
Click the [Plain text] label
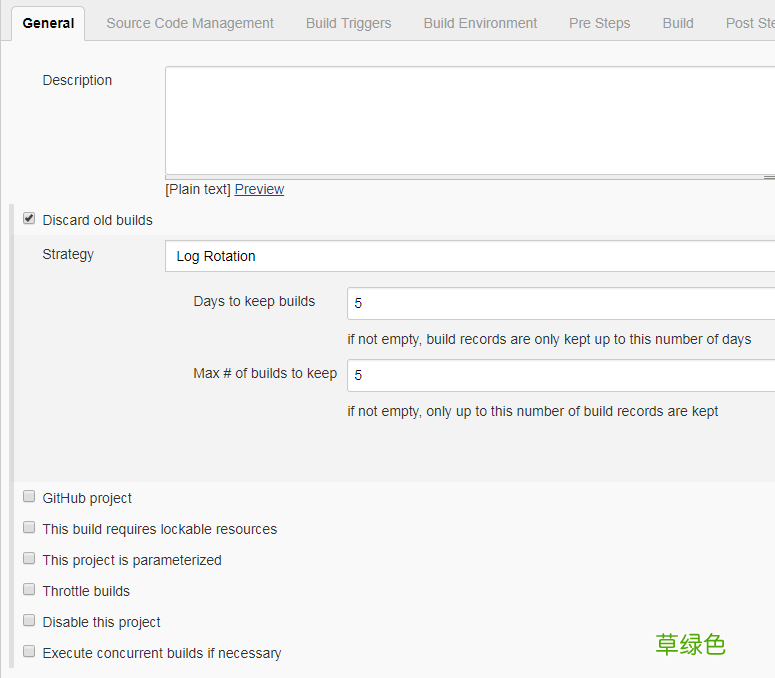click(x=198, y=189)
